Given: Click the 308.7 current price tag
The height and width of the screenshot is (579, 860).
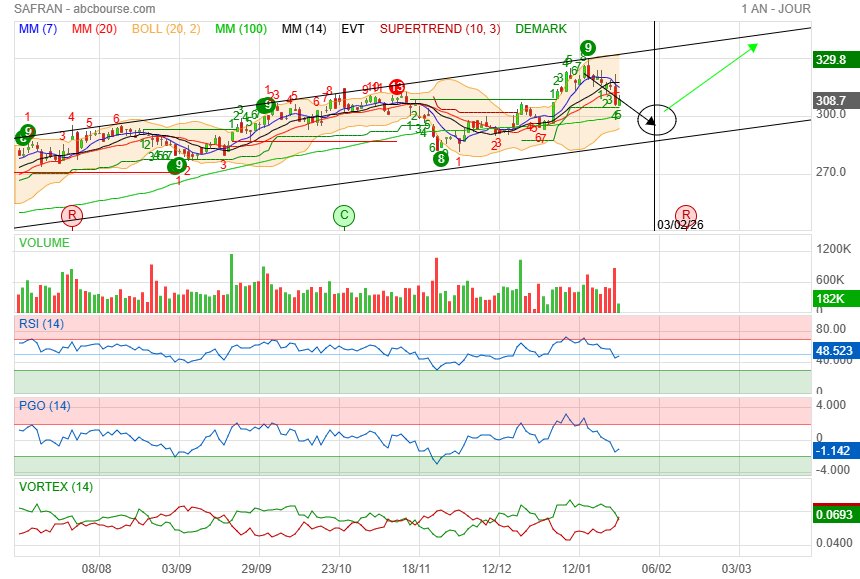Looking at the screenshot, I should coord(834,101).
